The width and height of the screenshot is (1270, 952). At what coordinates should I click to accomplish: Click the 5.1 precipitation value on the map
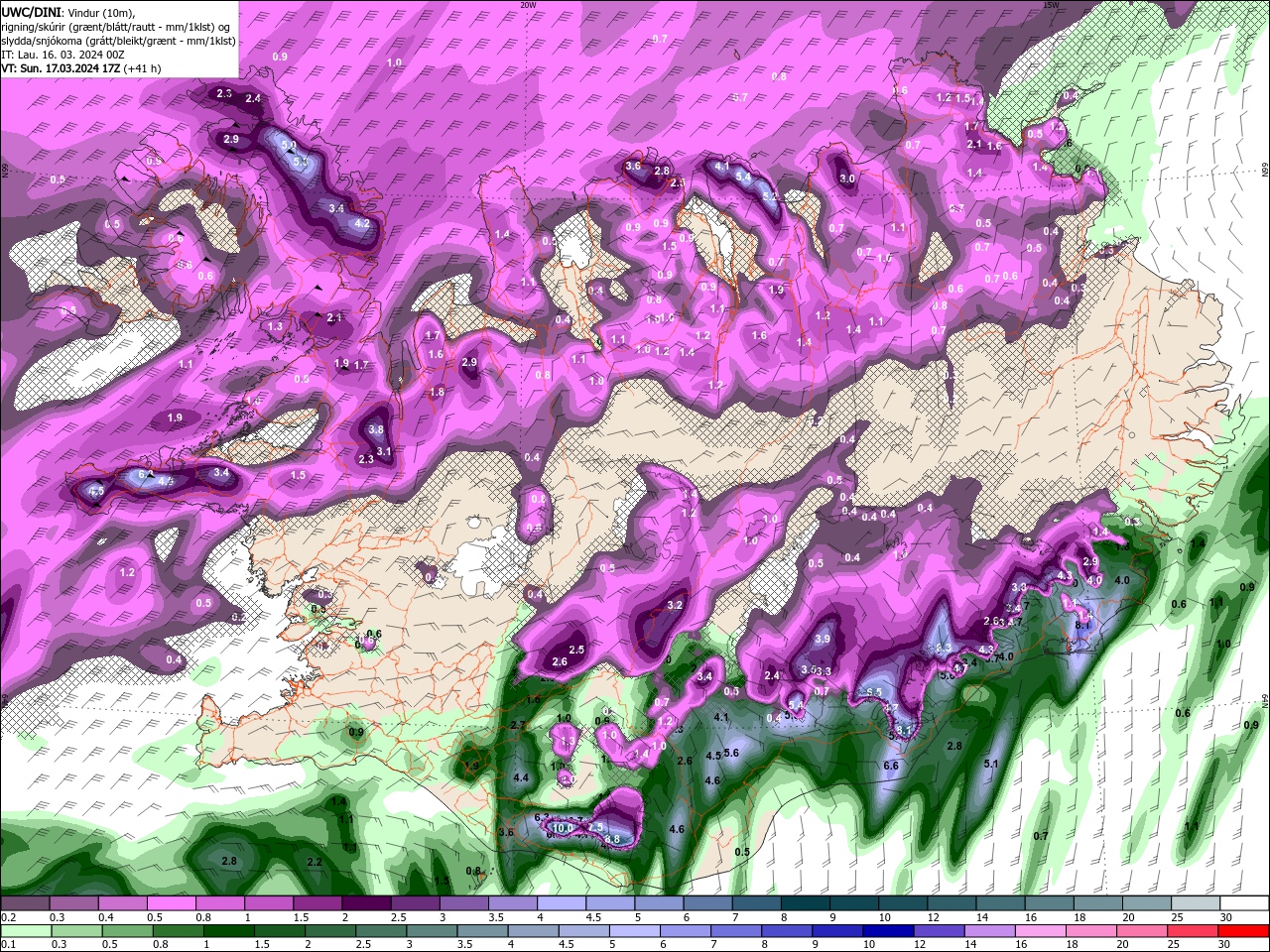[x=990, y=764]
